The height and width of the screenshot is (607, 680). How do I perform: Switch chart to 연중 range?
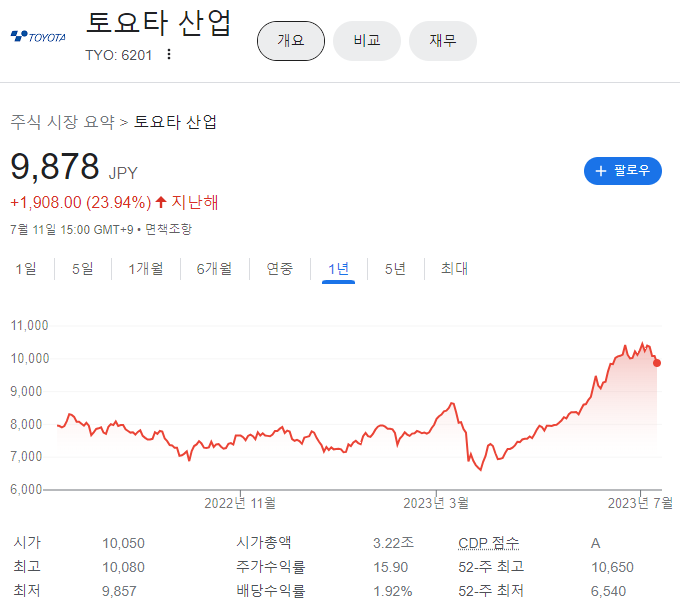pyautogui.click(x=280, y=269)
